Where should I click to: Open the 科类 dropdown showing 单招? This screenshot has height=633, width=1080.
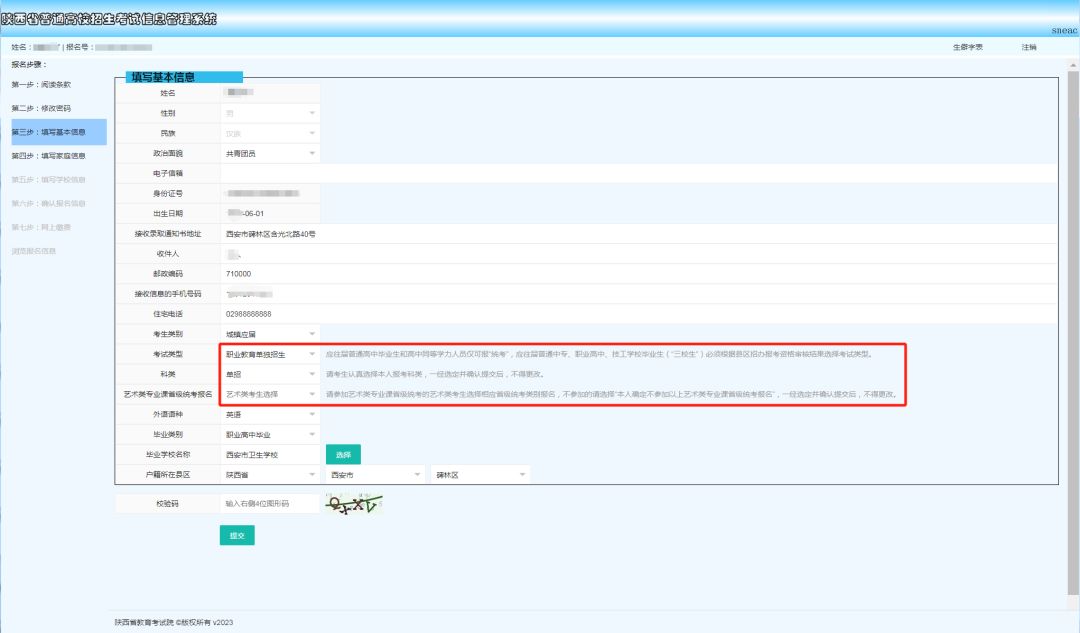(x=270, y=374)
